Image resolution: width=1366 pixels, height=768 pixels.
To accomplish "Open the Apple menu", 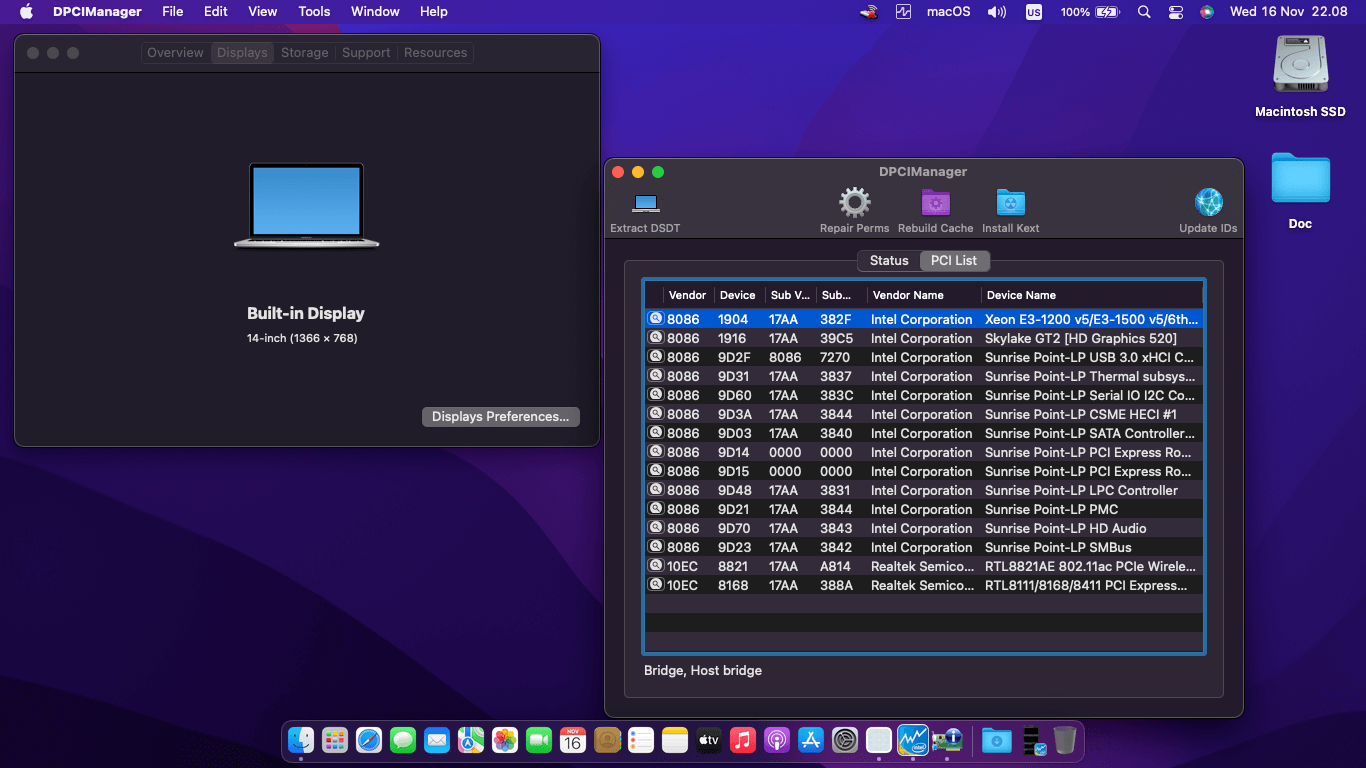I will point(27,12).
